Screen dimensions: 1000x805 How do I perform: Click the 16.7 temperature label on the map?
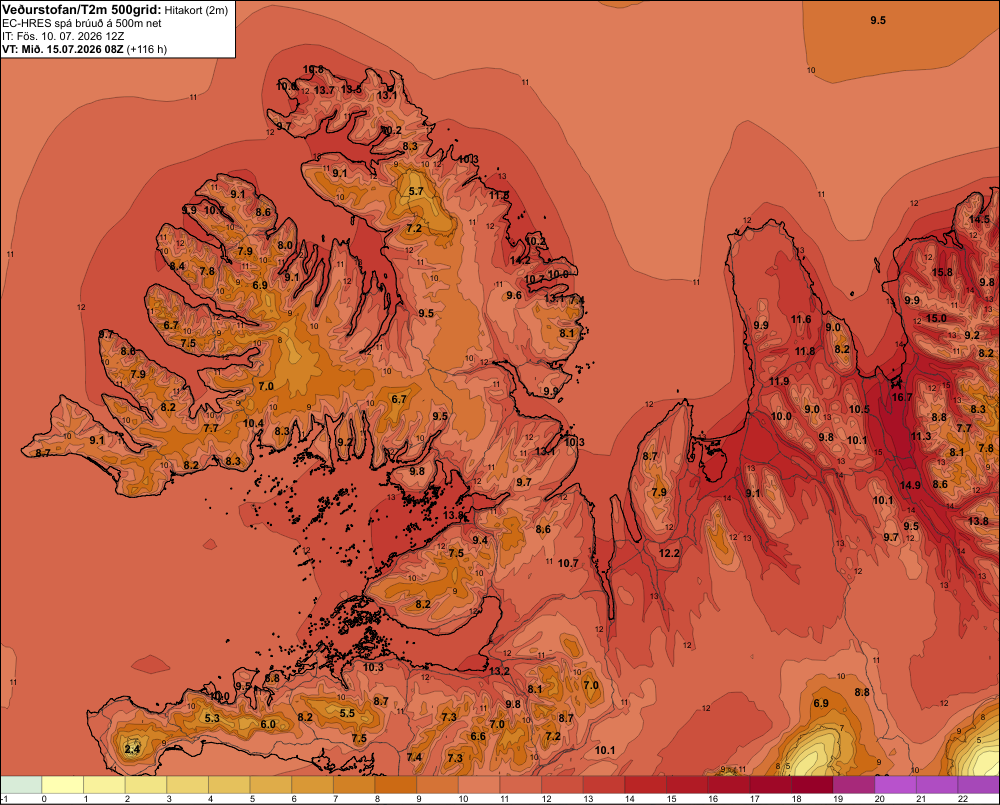coord(902,397)
